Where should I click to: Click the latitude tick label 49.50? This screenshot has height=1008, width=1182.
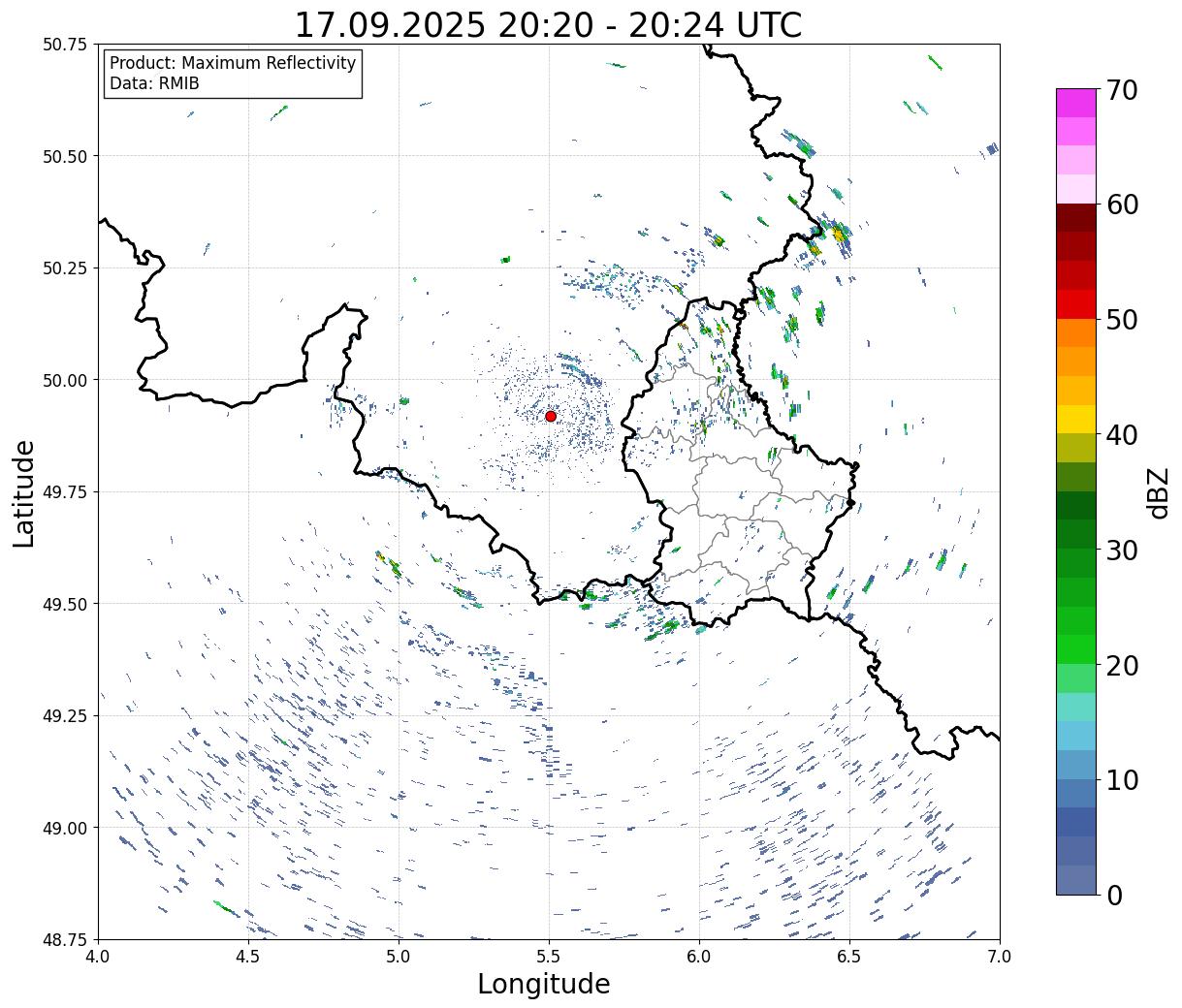coord(65,604)
